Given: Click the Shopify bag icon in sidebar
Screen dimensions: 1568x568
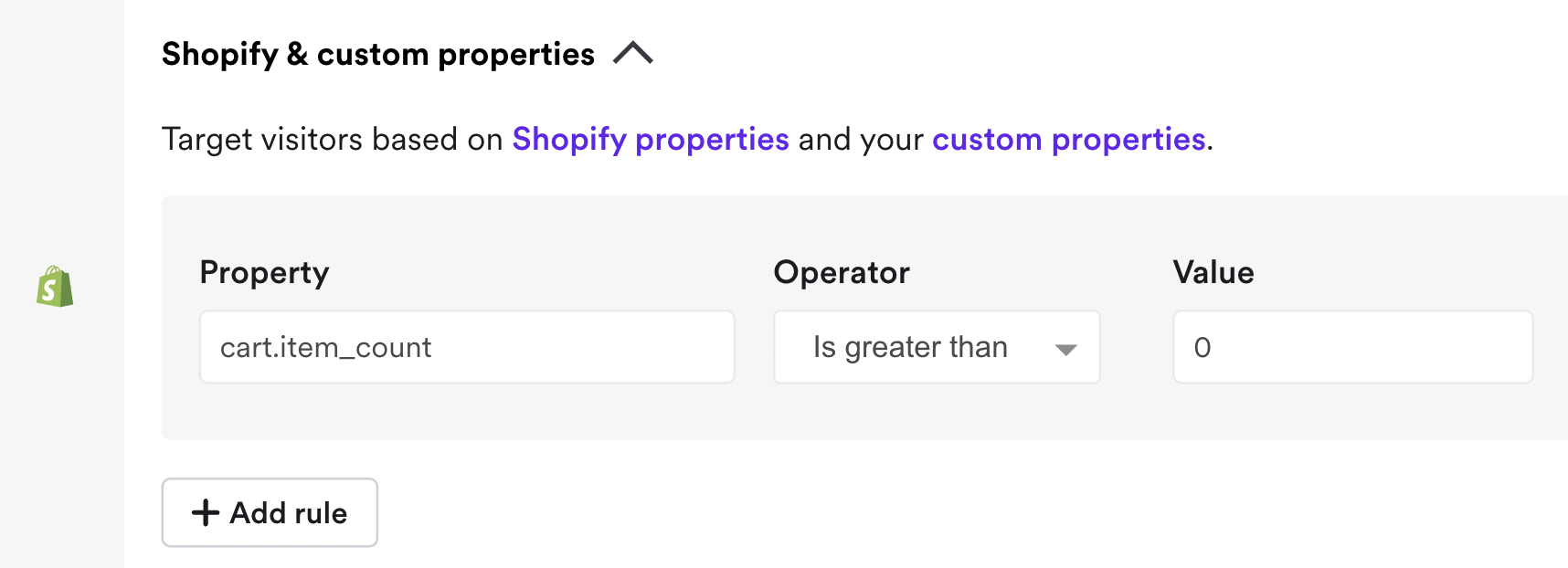Looking at the screenshot, I should click(55, 287).
